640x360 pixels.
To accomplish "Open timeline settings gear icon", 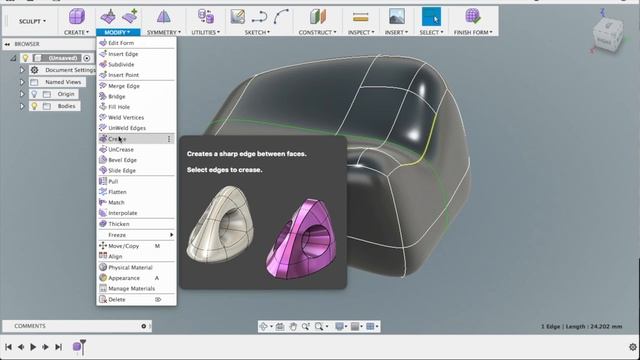I will [633, 347].
